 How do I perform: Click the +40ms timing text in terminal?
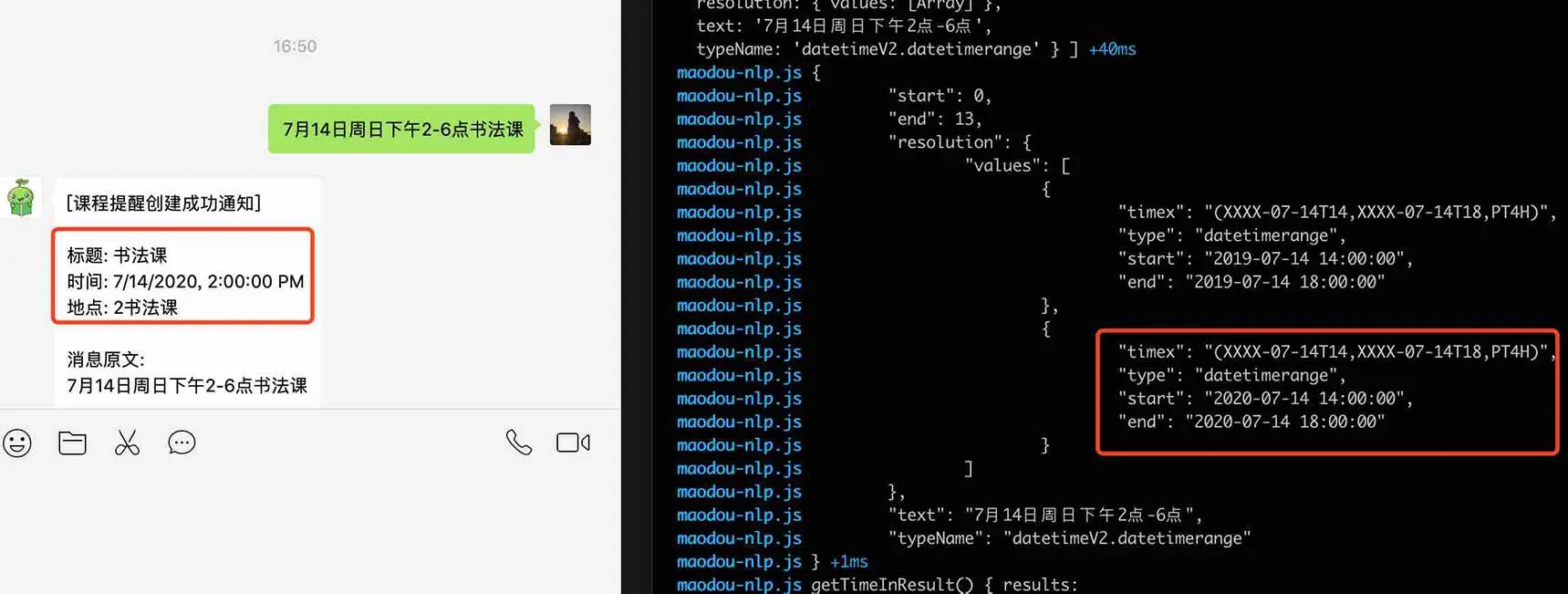point(1112,49)
